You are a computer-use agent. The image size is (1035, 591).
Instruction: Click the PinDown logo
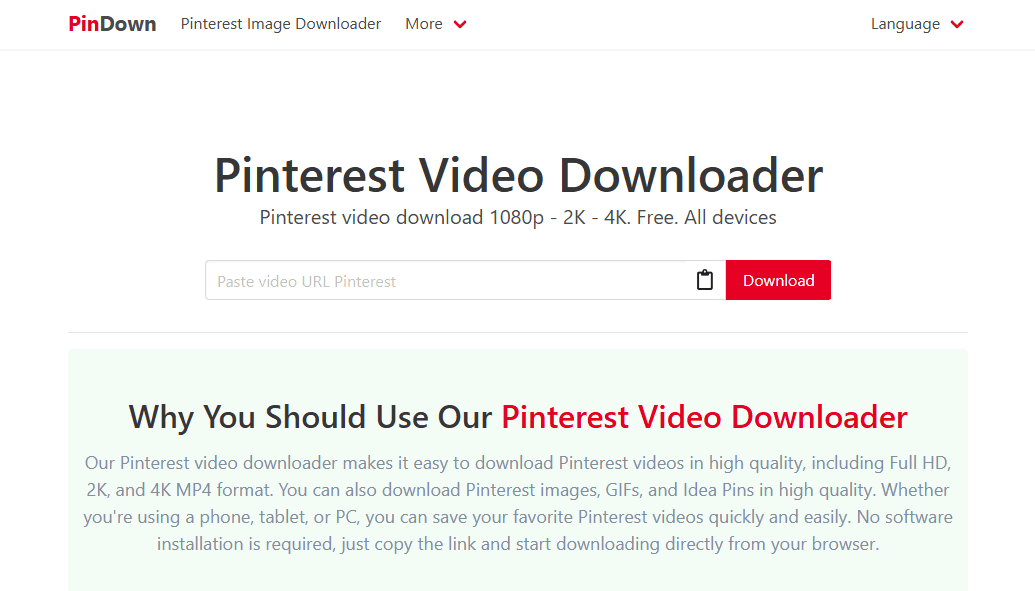point(112,24)
